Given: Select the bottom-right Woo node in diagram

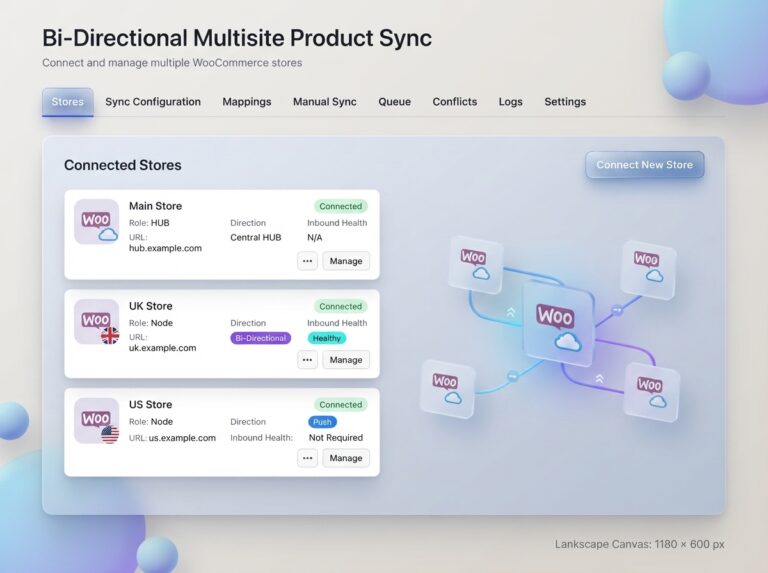Looking at the screenshot, I should pos(652,392).
